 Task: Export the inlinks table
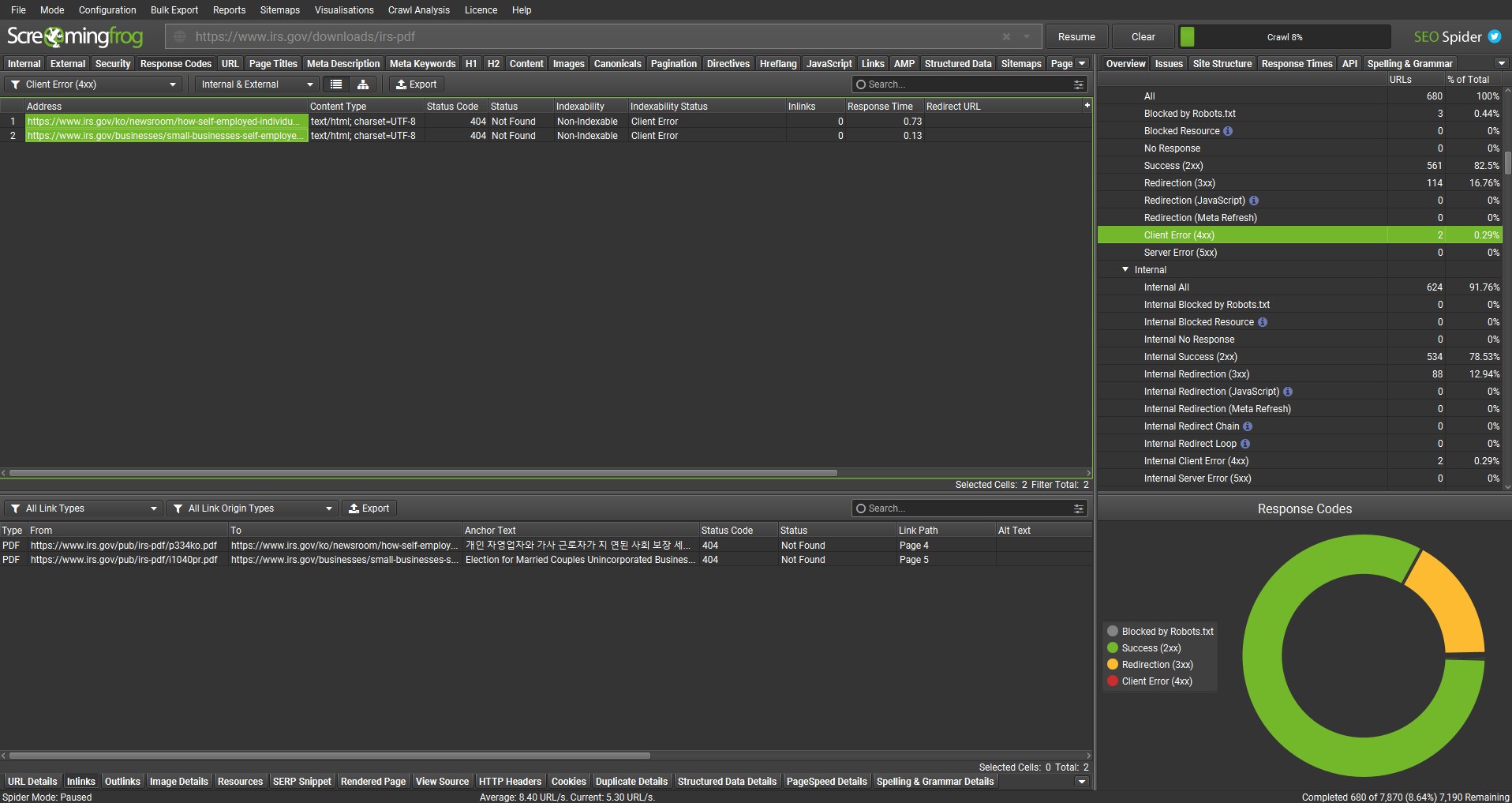pyautogui.click(x=369, y=508)
